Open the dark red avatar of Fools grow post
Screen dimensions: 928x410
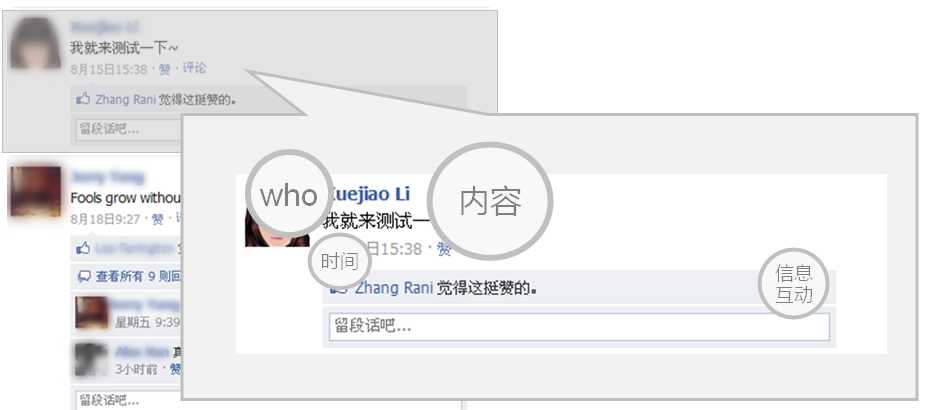35,191
